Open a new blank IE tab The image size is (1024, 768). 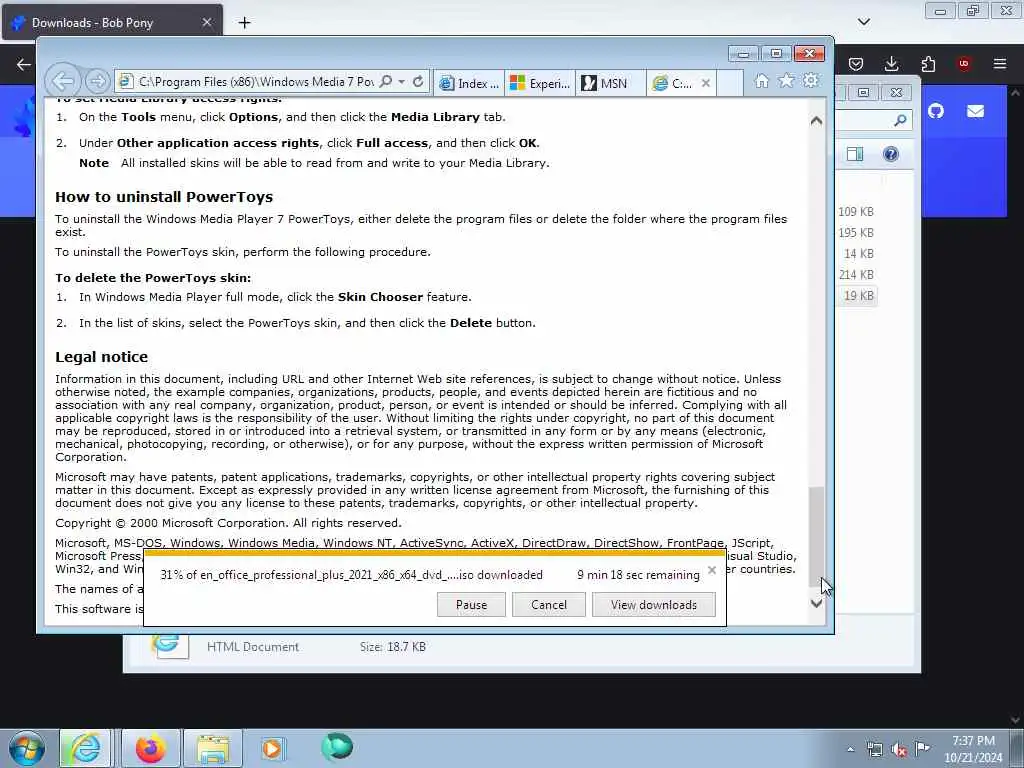pos(730,84)
